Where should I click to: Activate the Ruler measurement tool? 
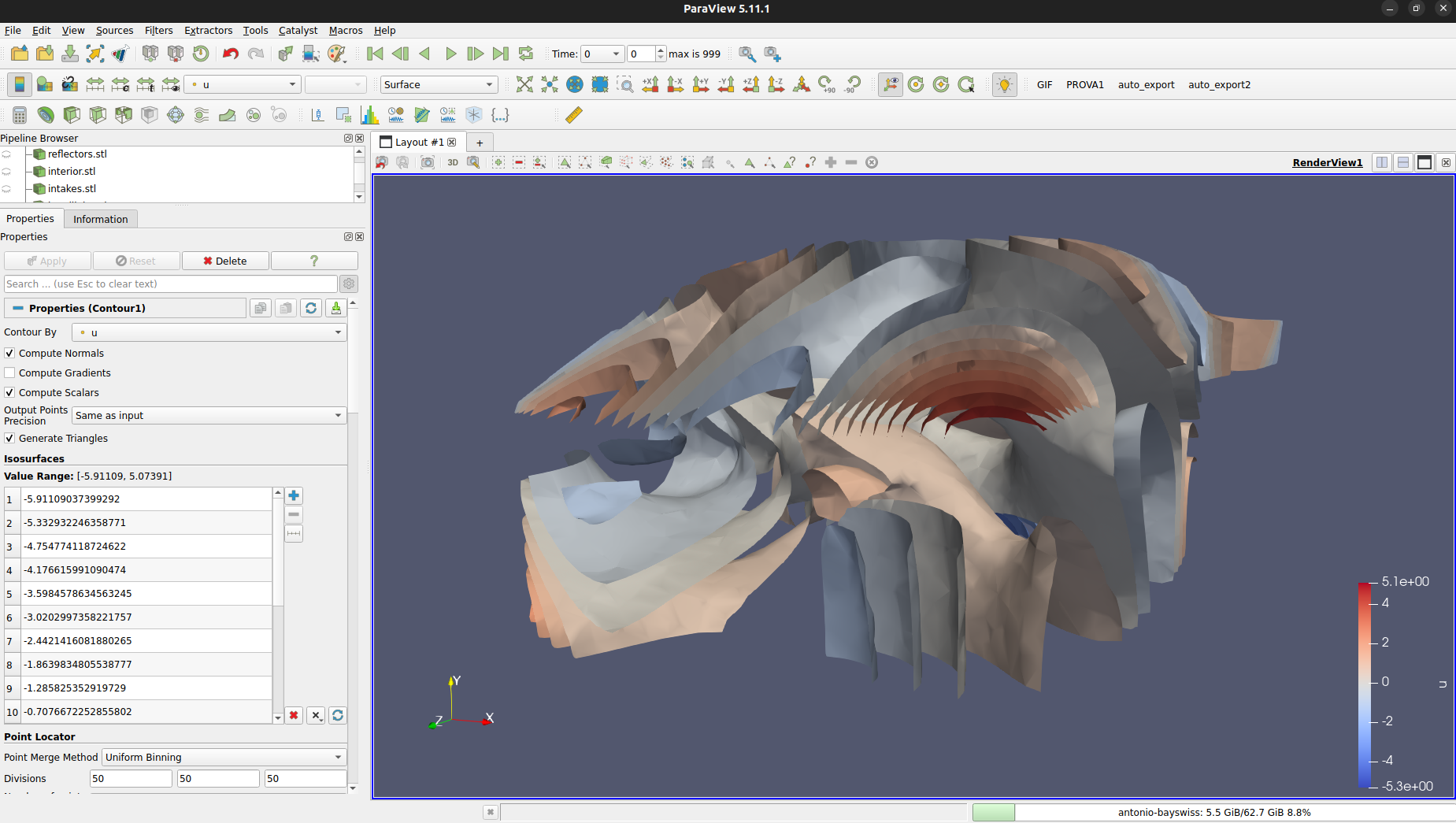573,114
